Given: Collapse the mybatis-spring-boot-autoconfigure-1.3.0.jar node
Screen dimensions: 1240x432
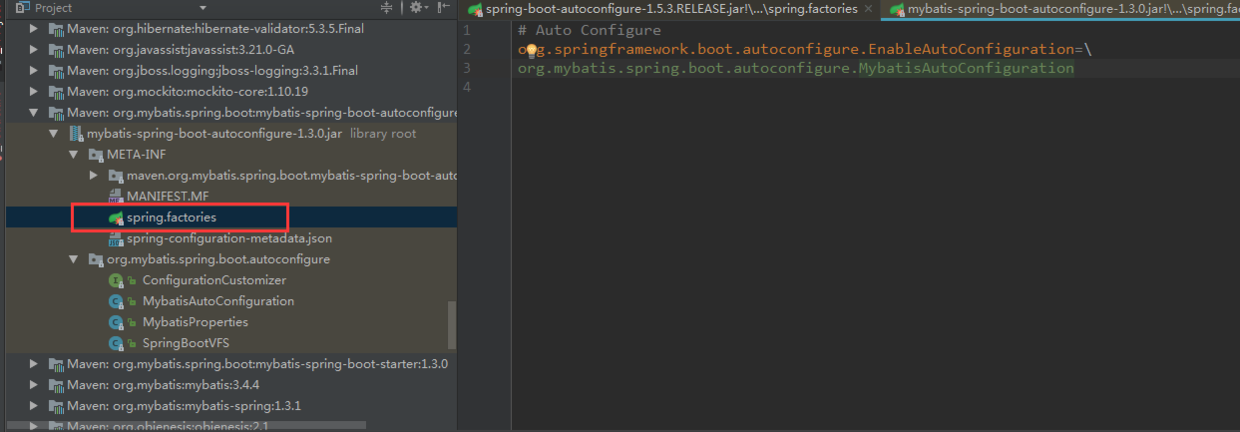Looking at the screenshot, I should [x=53, y=134].
